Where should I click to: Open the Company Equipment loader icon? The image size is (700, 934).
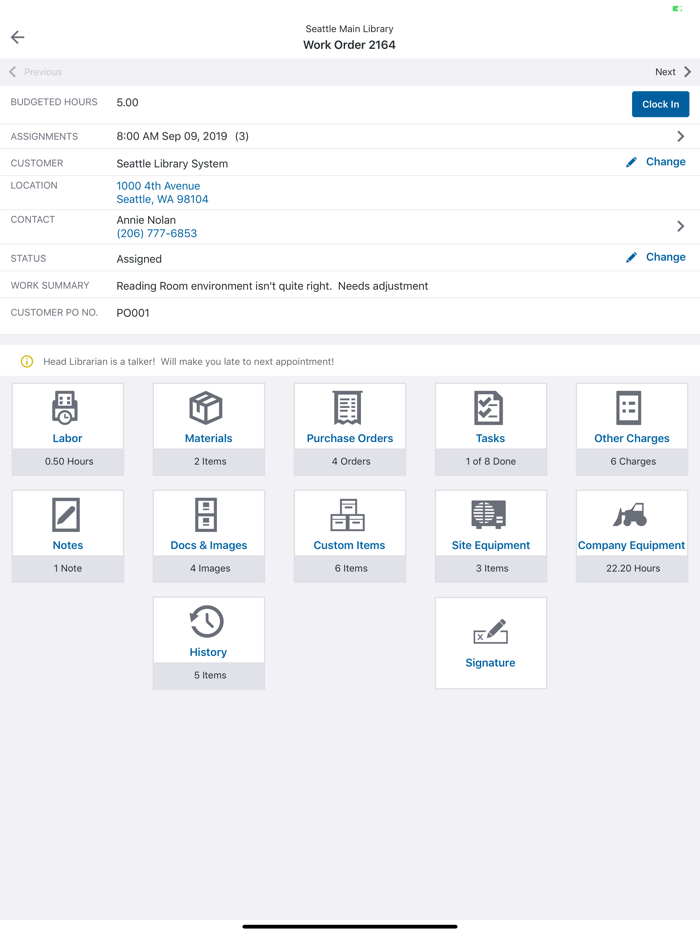tap(630, 515)
